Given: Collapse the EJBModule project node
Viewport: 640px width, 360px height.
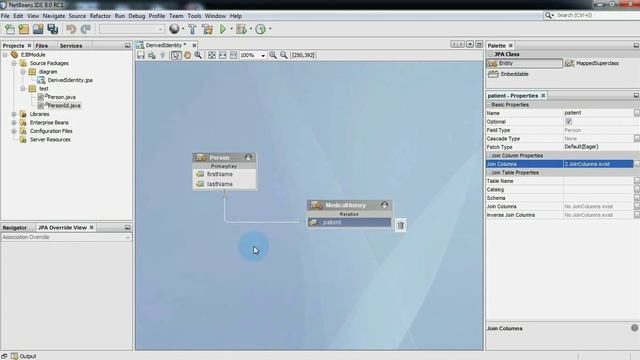Looking at the screenshot, I should pos(5,55).
